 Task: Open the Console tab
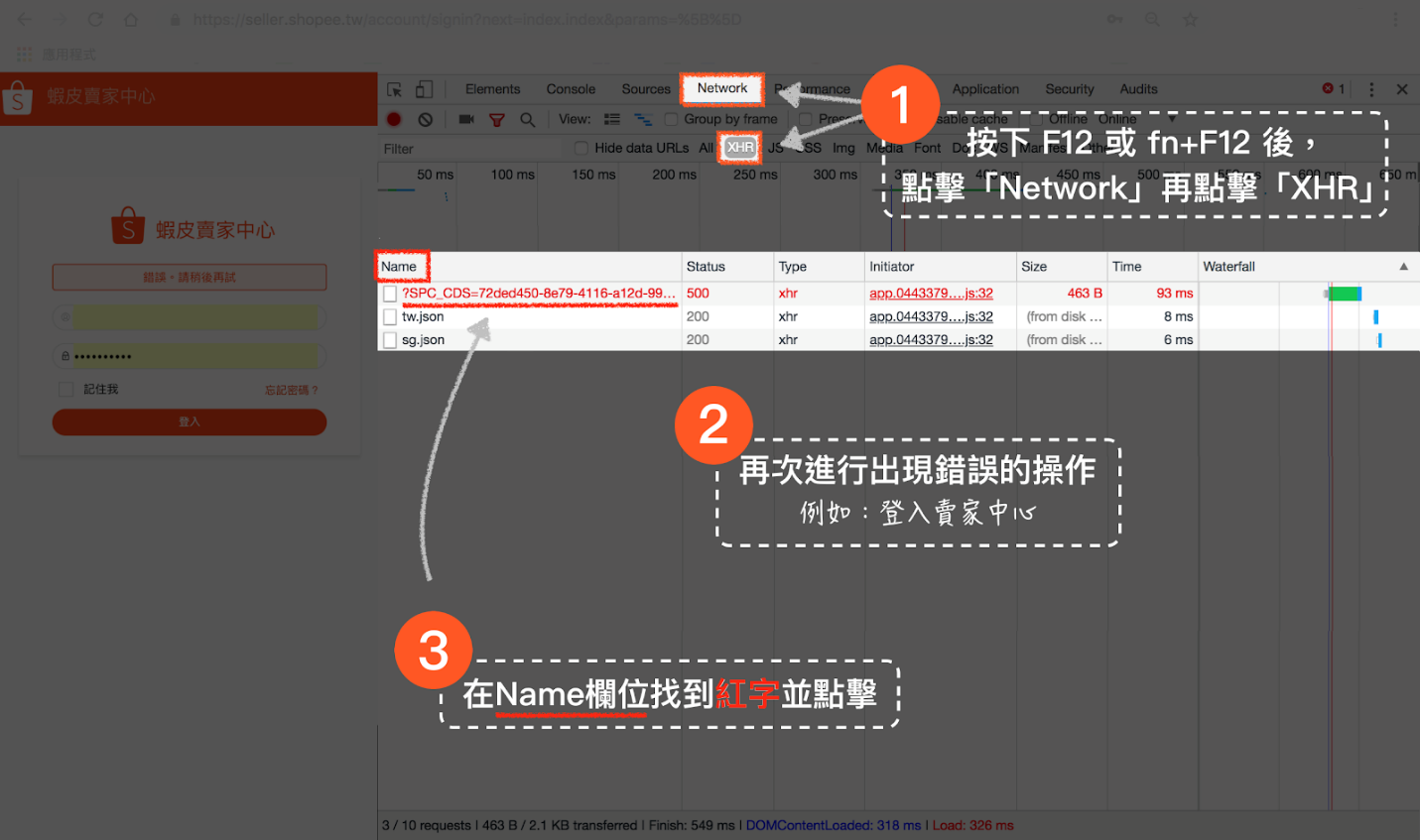571,89
